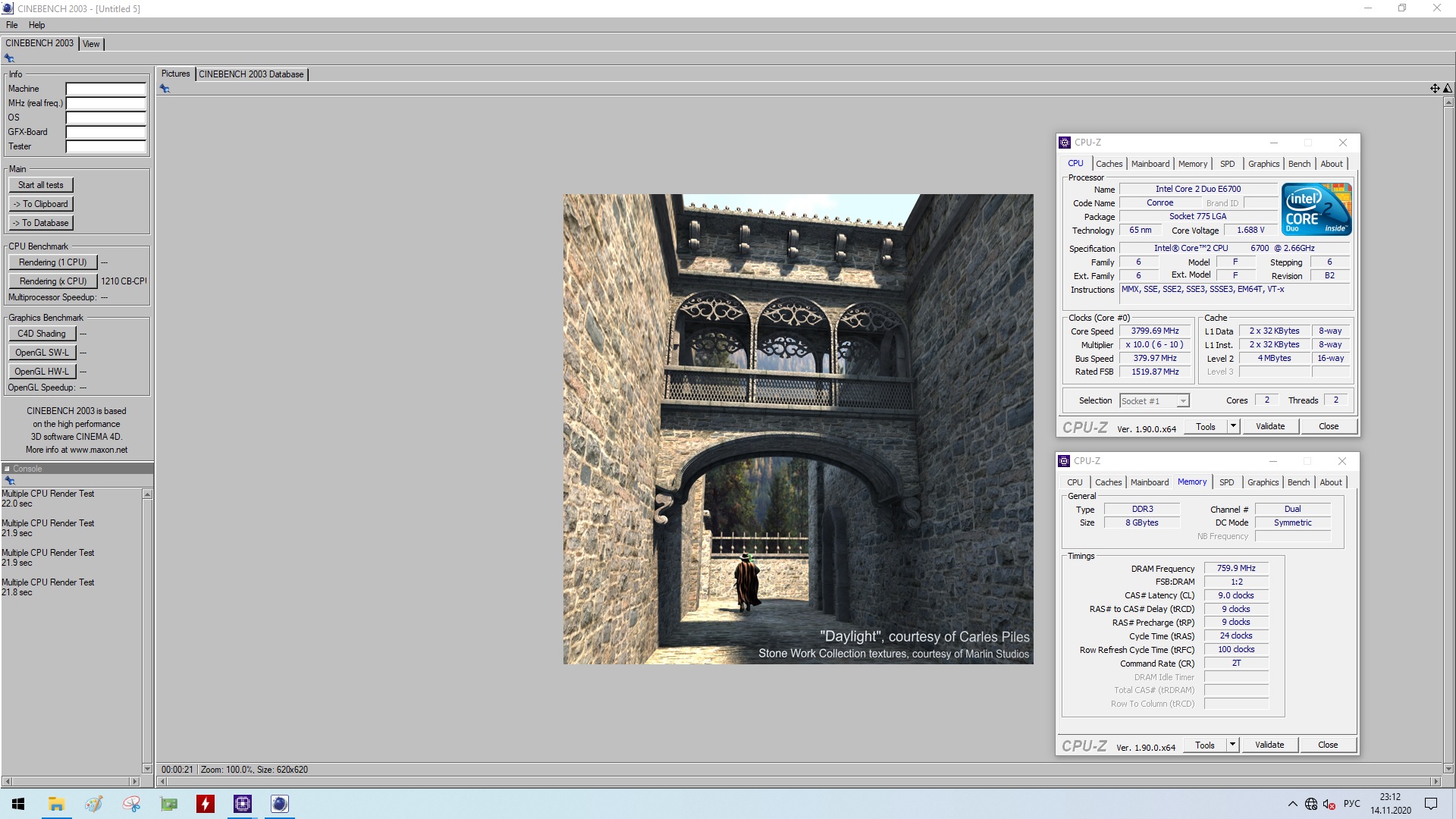Click the pin icon under CINEBENCH 2003 tab
The height and width of the screenshot is (819, 1456).
tap(9, 58)
